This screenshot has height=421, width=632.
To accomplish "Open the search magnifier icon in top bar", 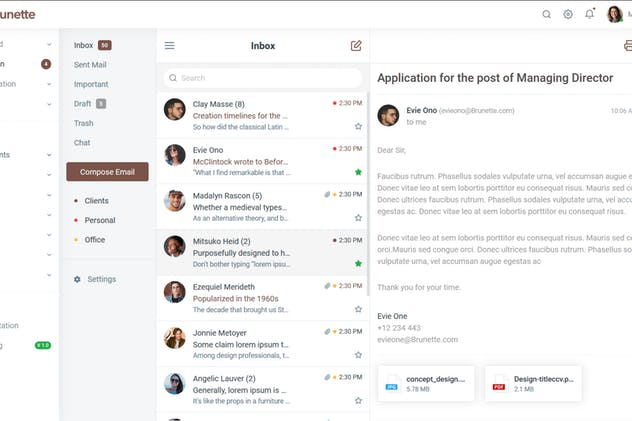I will click(547, 15).
